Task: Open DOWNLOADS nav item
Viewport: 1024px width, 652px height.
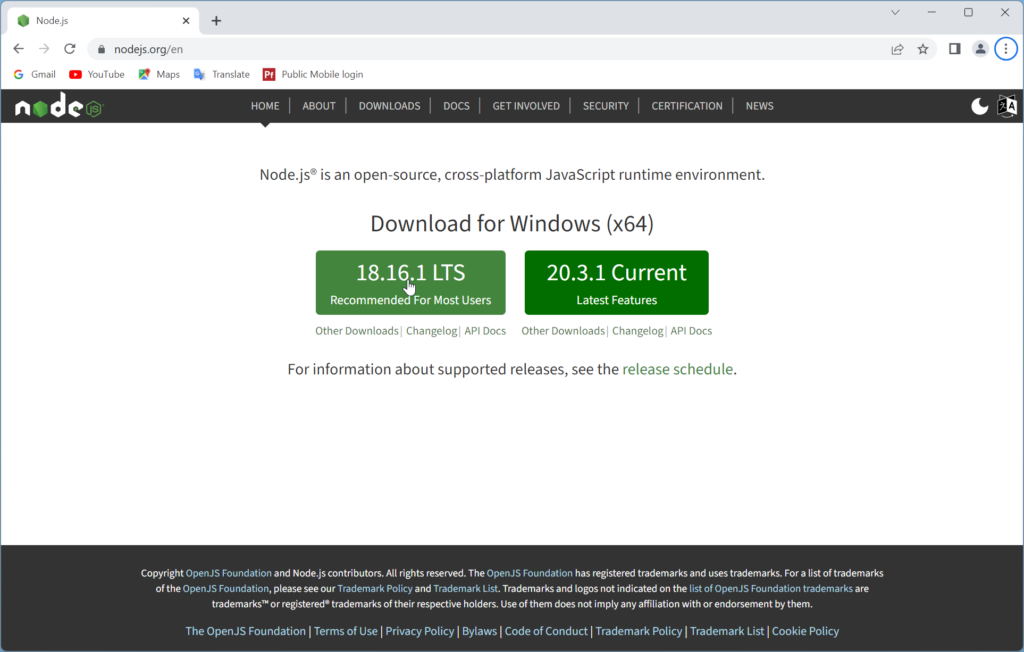Action: [389, 106]
